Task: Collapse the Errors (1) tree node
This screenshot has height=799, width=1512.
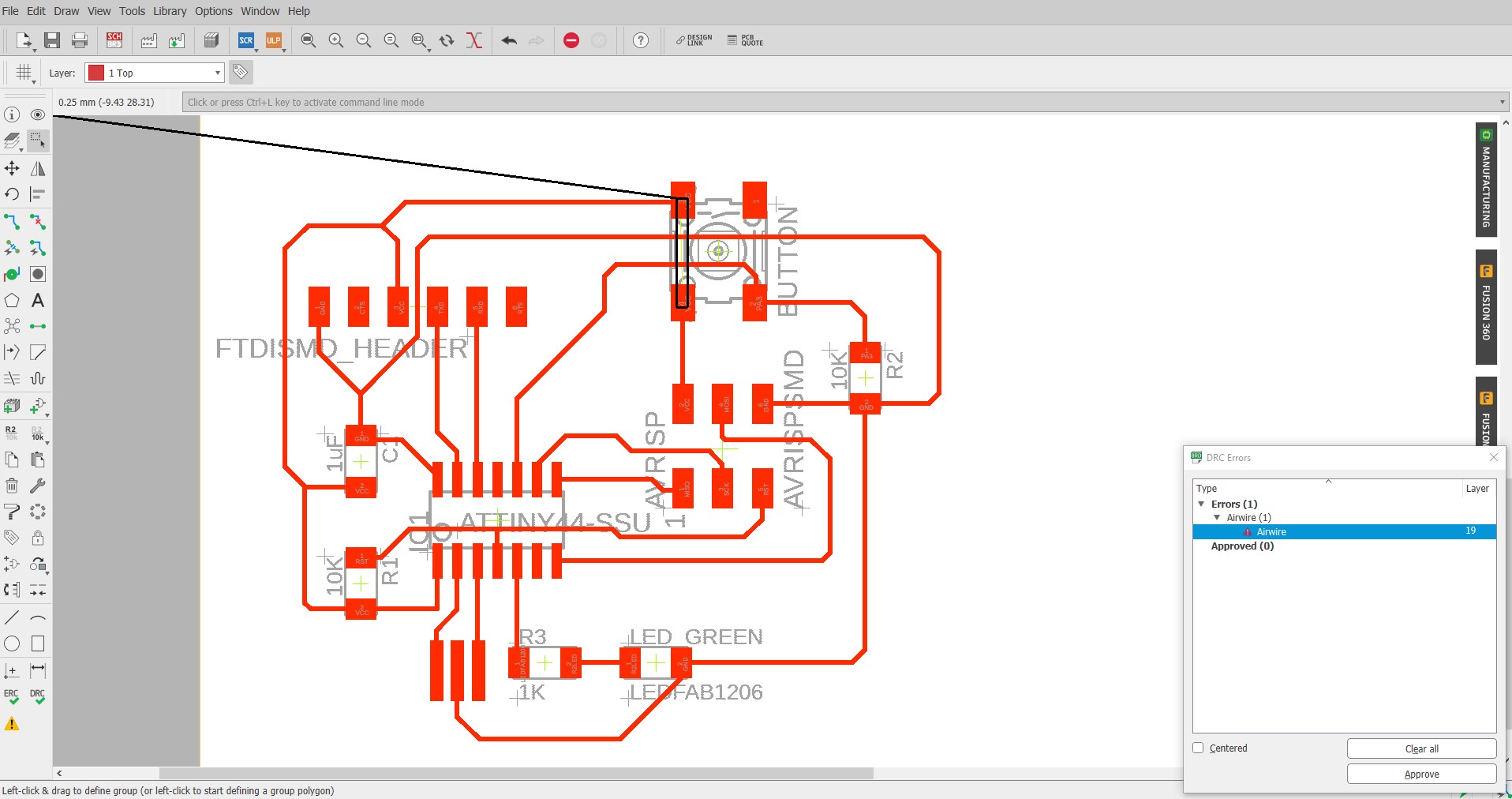Action: [1201, 504]
